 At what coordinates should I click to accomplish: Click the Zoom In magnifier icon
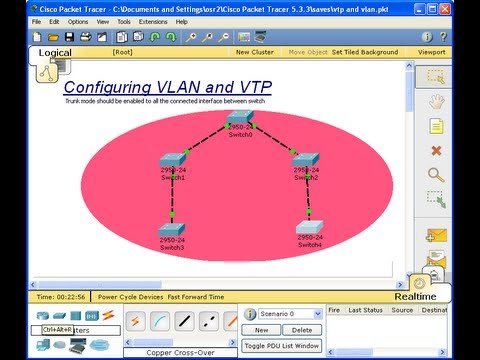[191, 37]
